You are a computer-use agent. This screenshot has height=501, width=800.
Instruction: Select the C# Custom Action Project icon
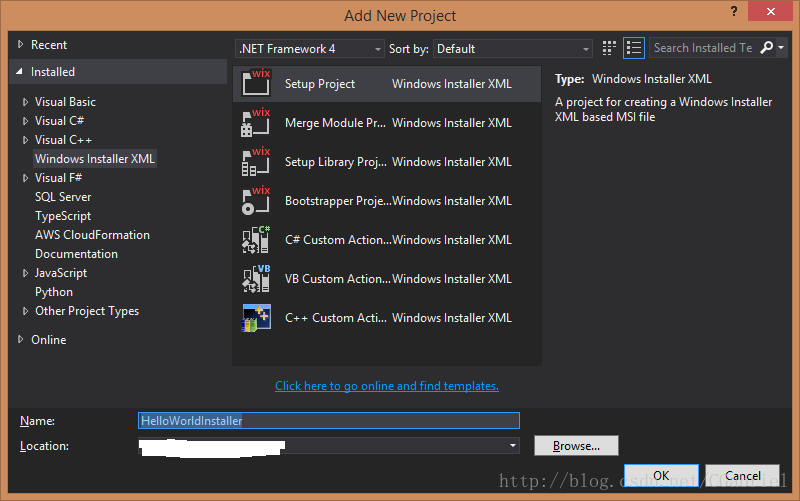[x=256, y=240]
